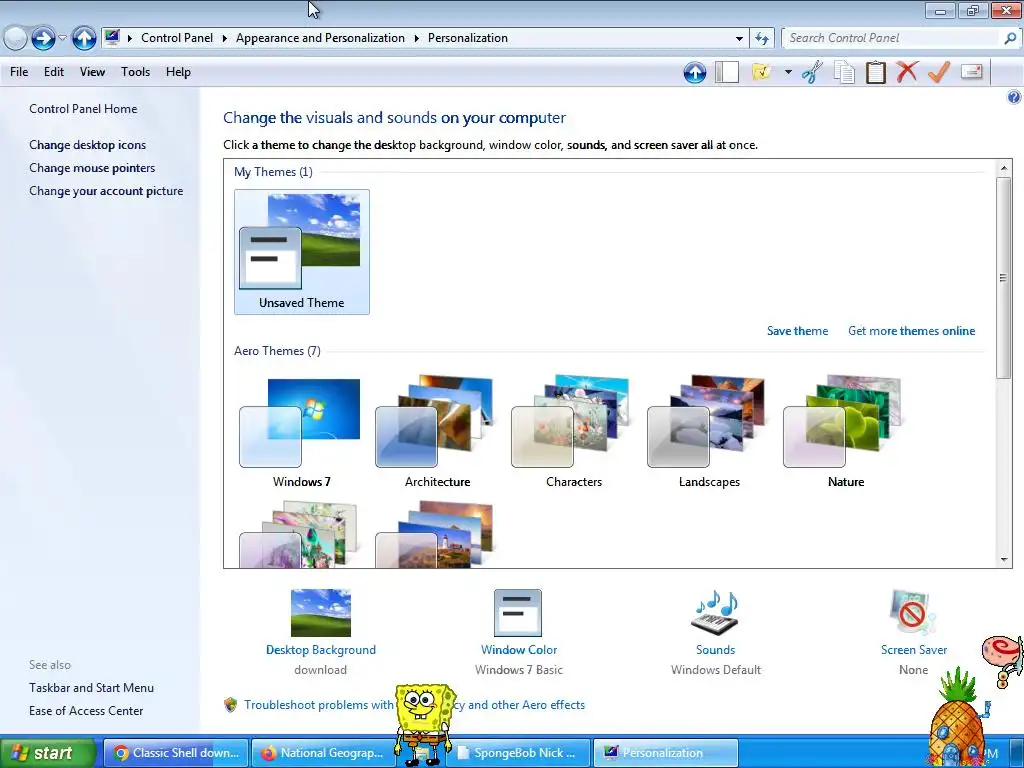Open the Tools menu
The height and width of the screenshot is (768, 1024).
click(135, 72)
